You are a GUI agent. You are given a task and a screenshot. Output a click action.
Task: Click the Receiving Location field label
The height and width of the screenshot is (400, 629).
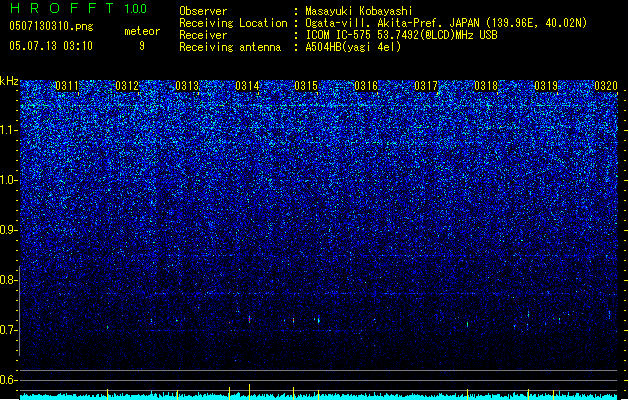click(x=233, y=23)
